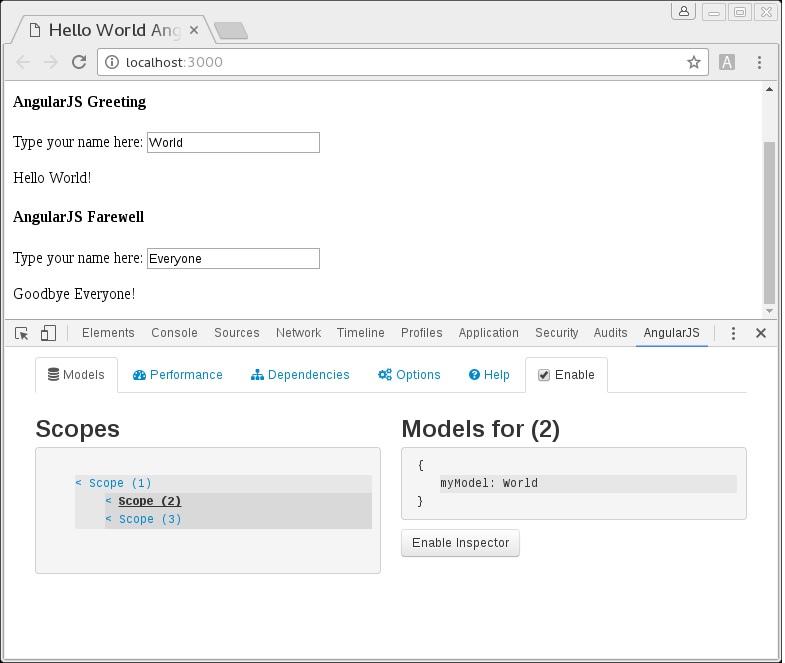Close the browser window

coord(766,12)
